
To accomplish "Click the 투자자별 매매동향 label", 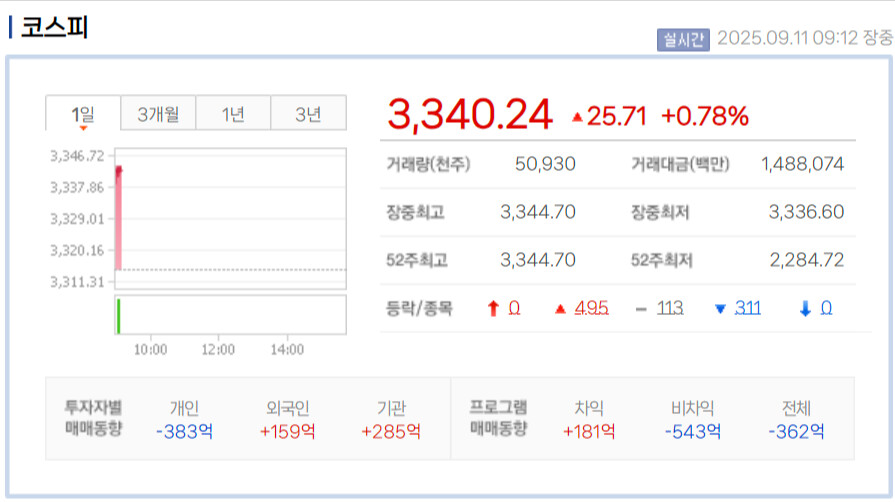I will (x=93, y=418).
